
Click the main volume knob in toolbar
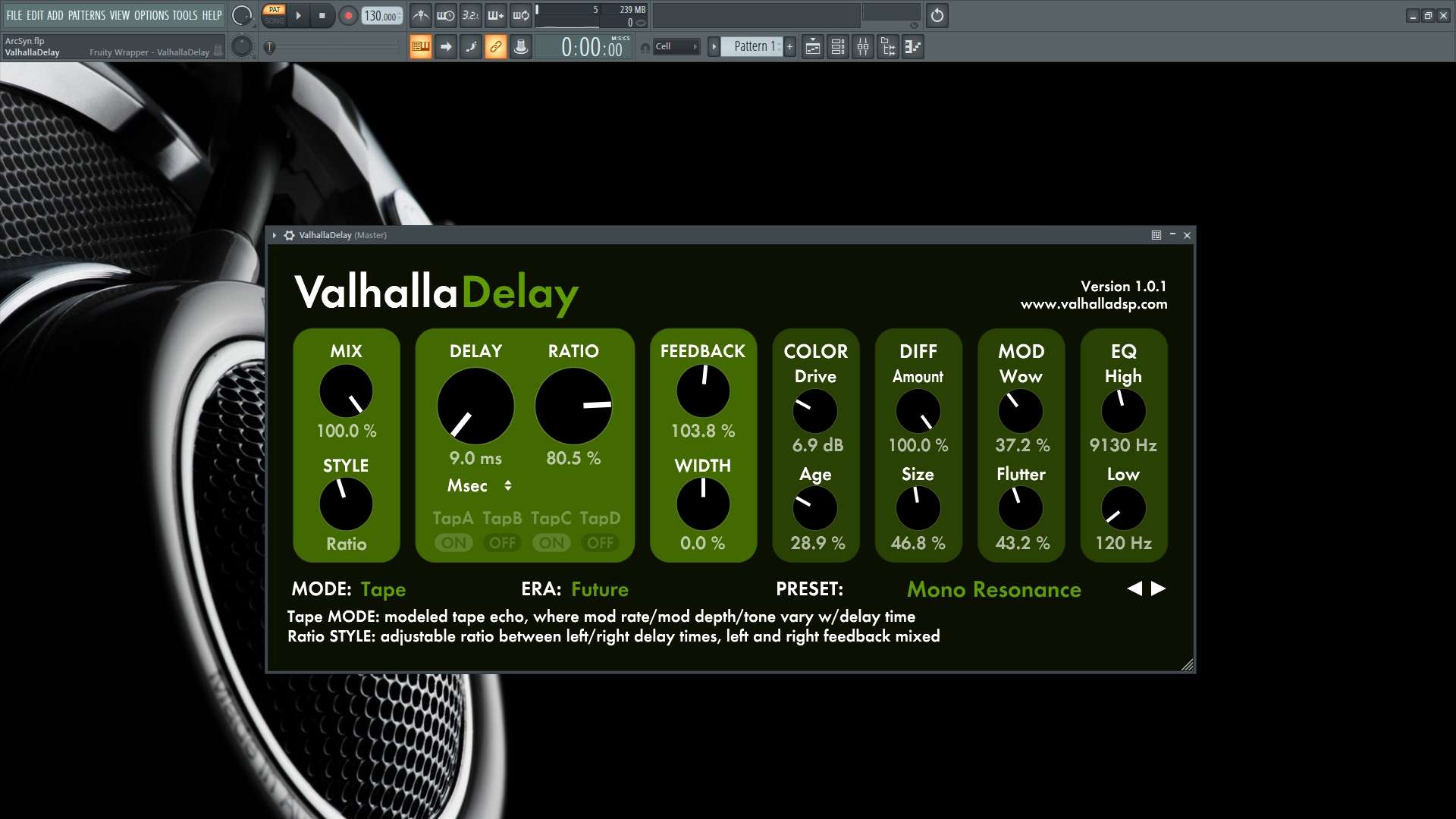242,15
